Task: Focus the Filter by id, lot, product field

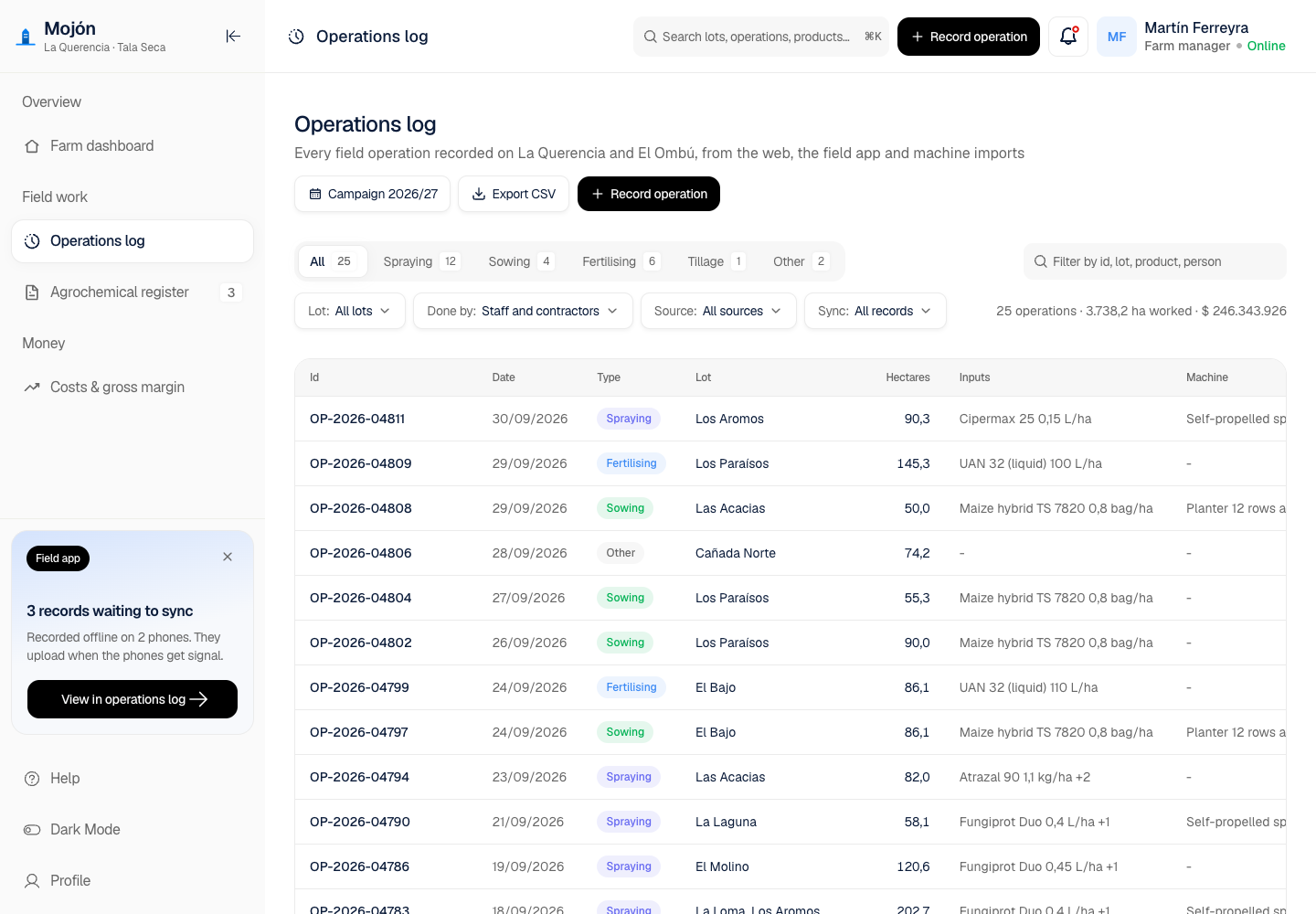Action: click(x=1155, y=261)
